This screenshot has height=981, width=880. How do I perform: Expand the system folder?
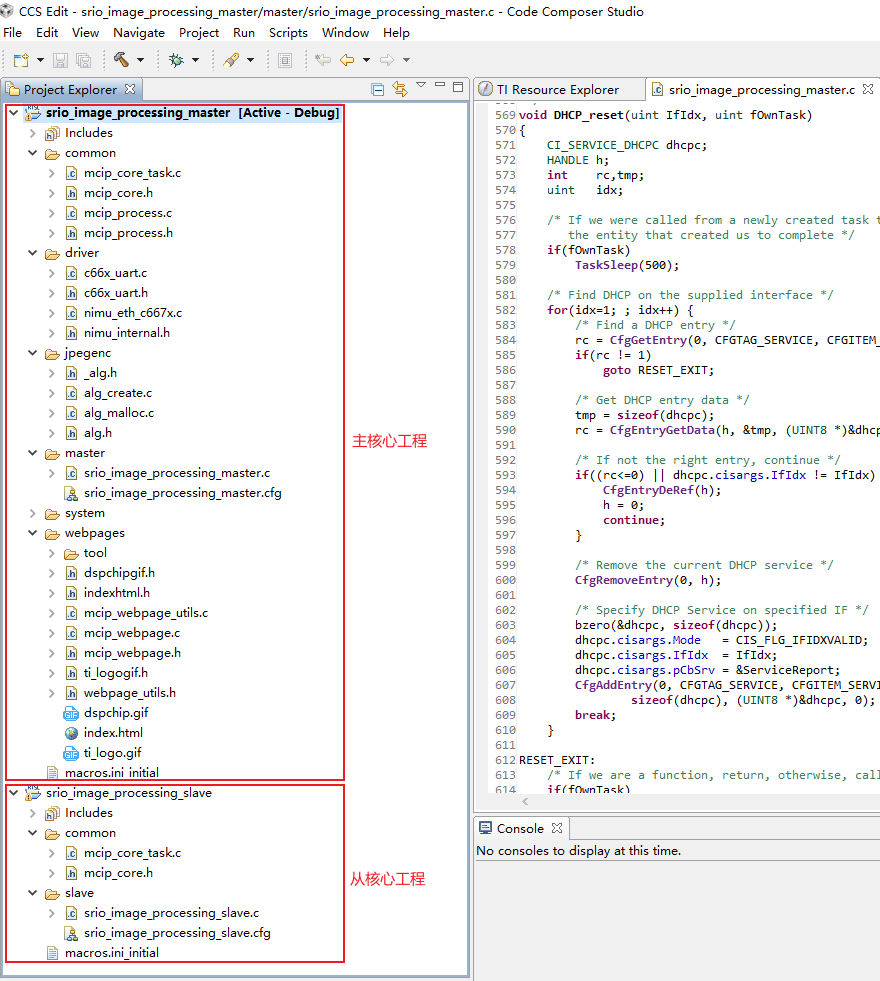coord(33,513)
